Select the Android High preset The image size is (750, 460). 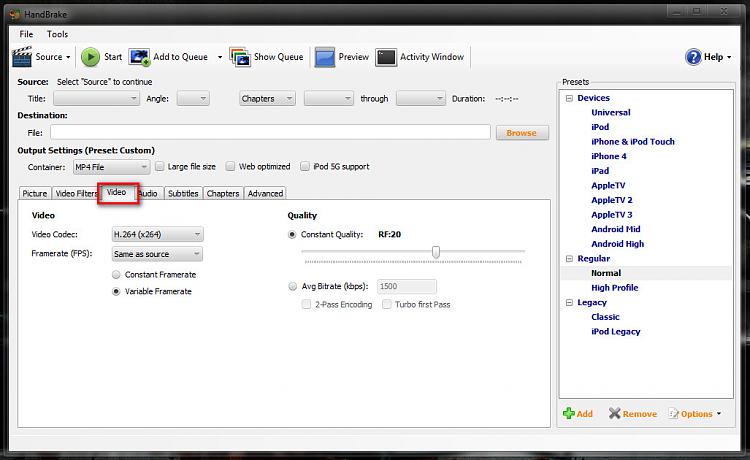click(618, 244)
